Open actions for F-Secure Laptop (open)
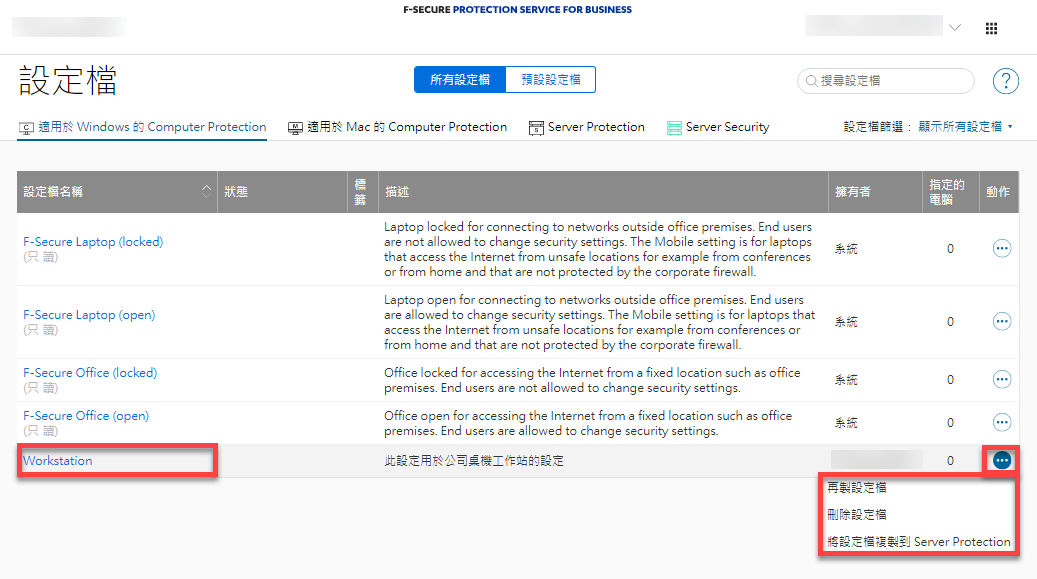Screen dimensions: 1037x579 pyautogui.click(x=1001, y=321)
